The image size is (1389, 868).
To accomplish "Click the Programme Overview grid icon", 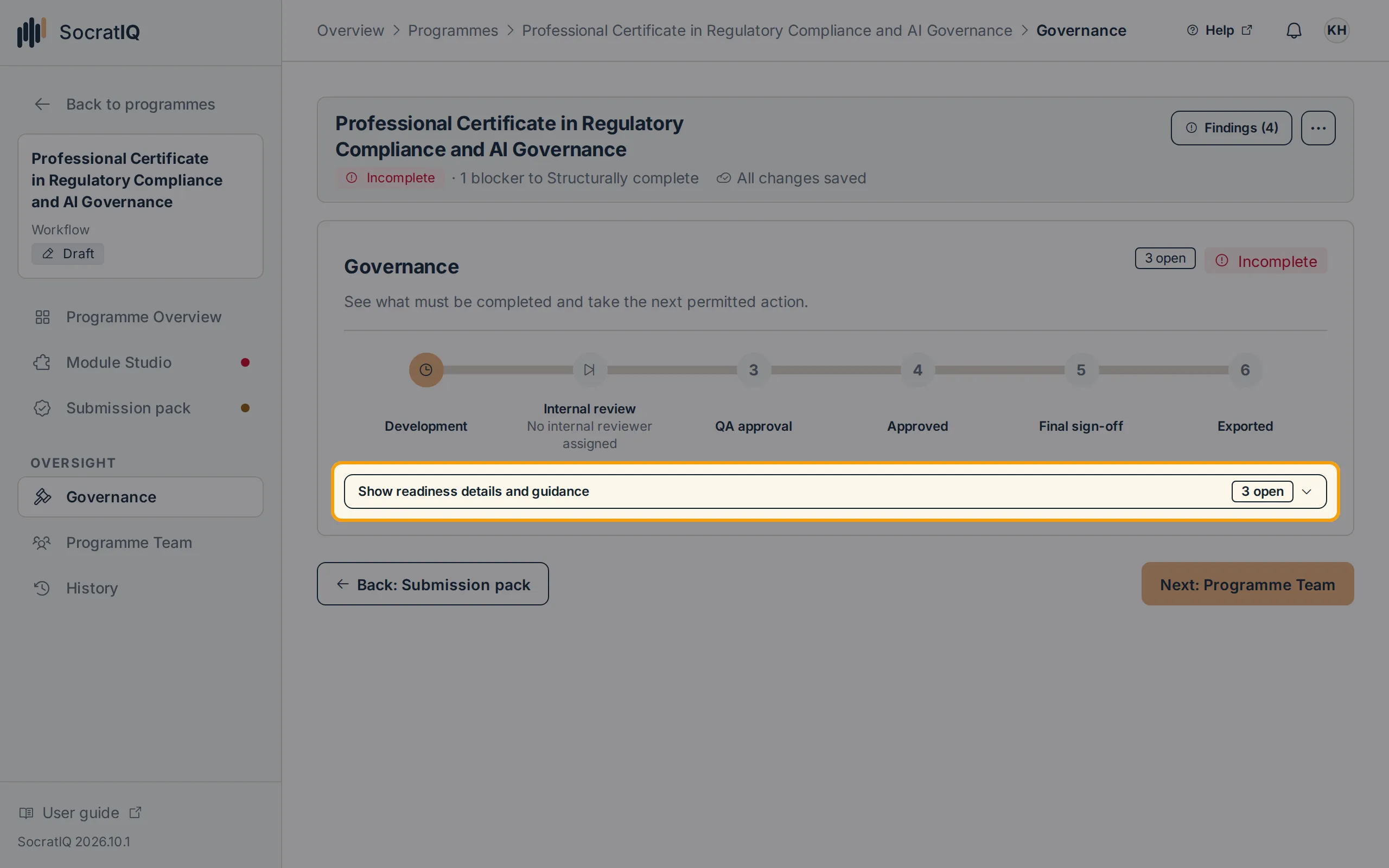I will [x=42, y=317].
